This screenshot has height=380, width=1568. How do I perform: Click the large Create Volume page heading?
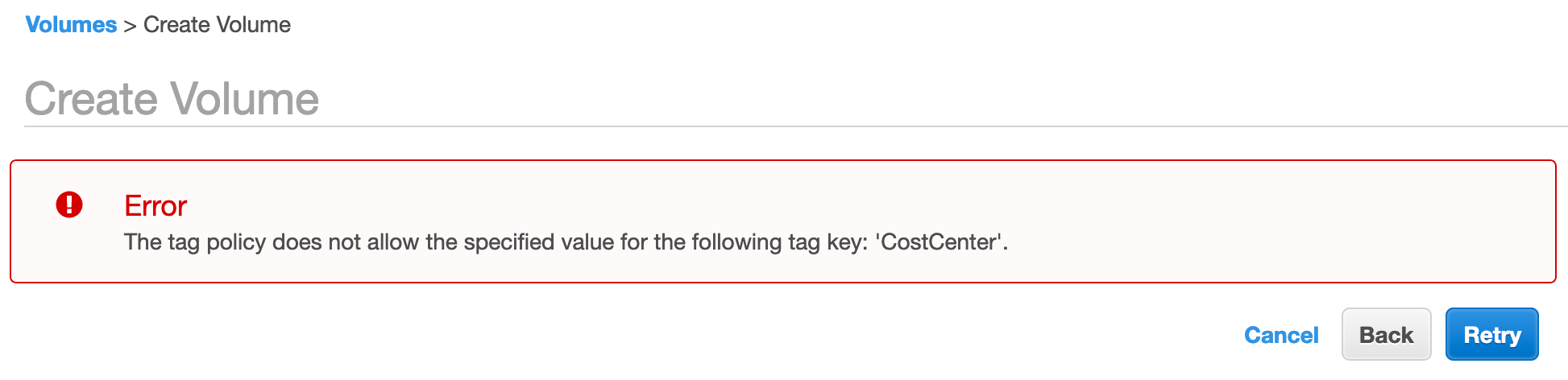(172, 99)
